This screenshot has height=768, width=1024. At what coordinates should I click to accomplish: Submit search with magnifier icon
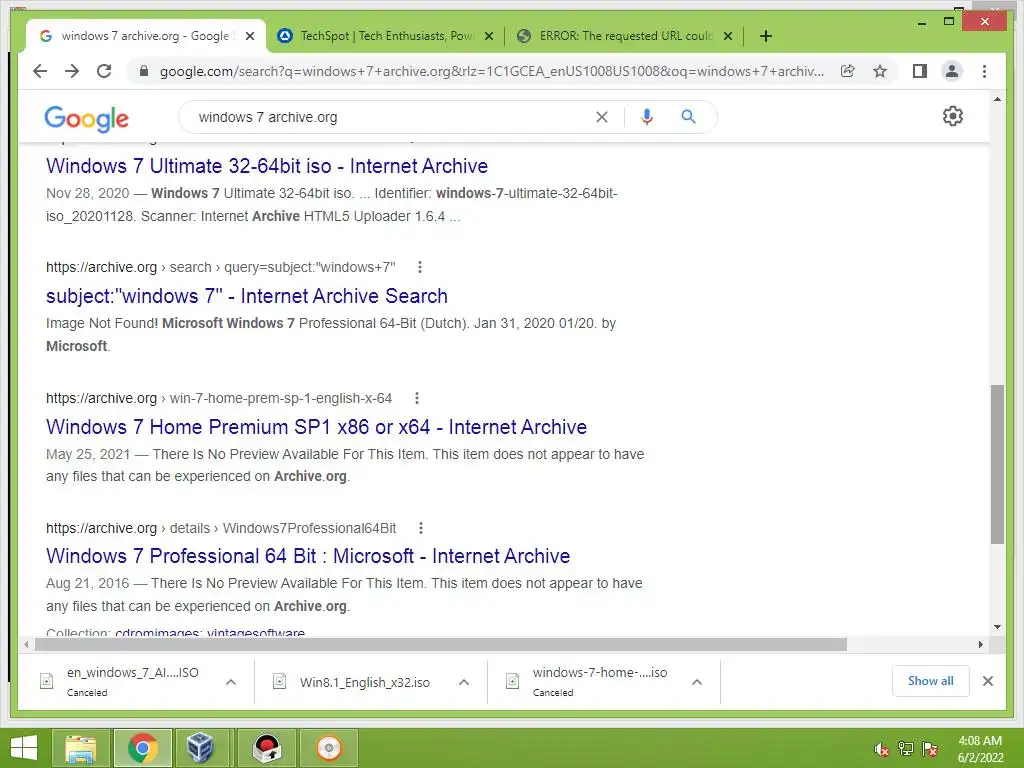pyautogui.click(x=688, y=117)
